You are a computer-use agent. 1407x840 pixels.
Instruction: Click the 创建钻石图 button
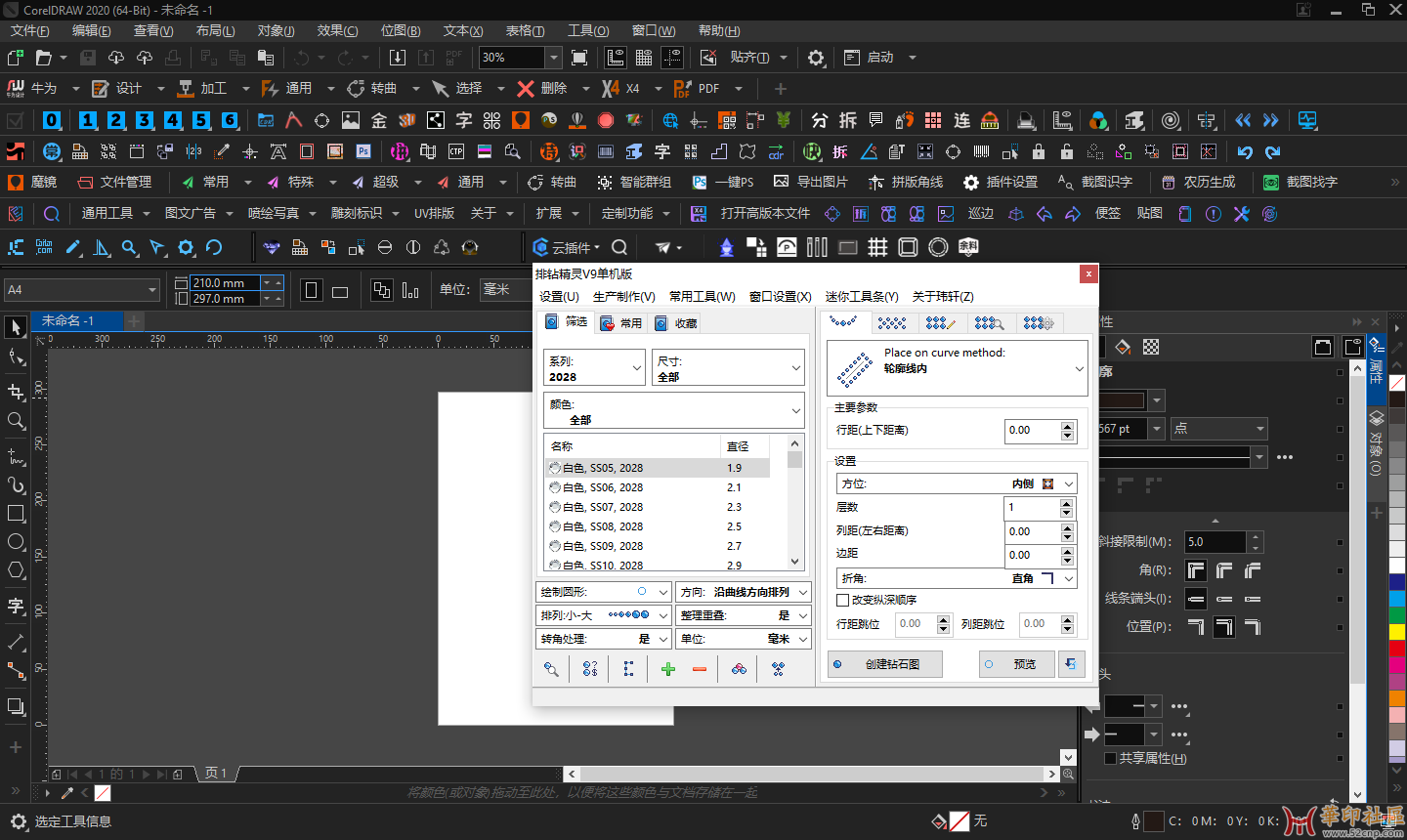[x=885, y=664]
